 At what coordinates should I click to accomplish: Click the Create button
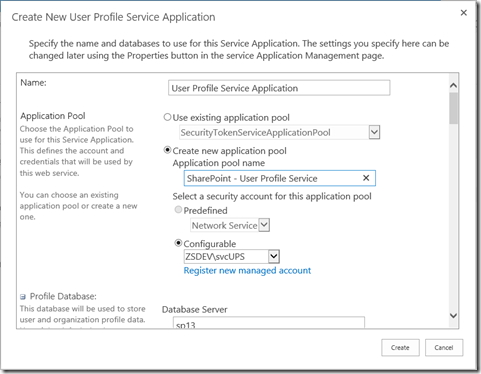[400, 348]
